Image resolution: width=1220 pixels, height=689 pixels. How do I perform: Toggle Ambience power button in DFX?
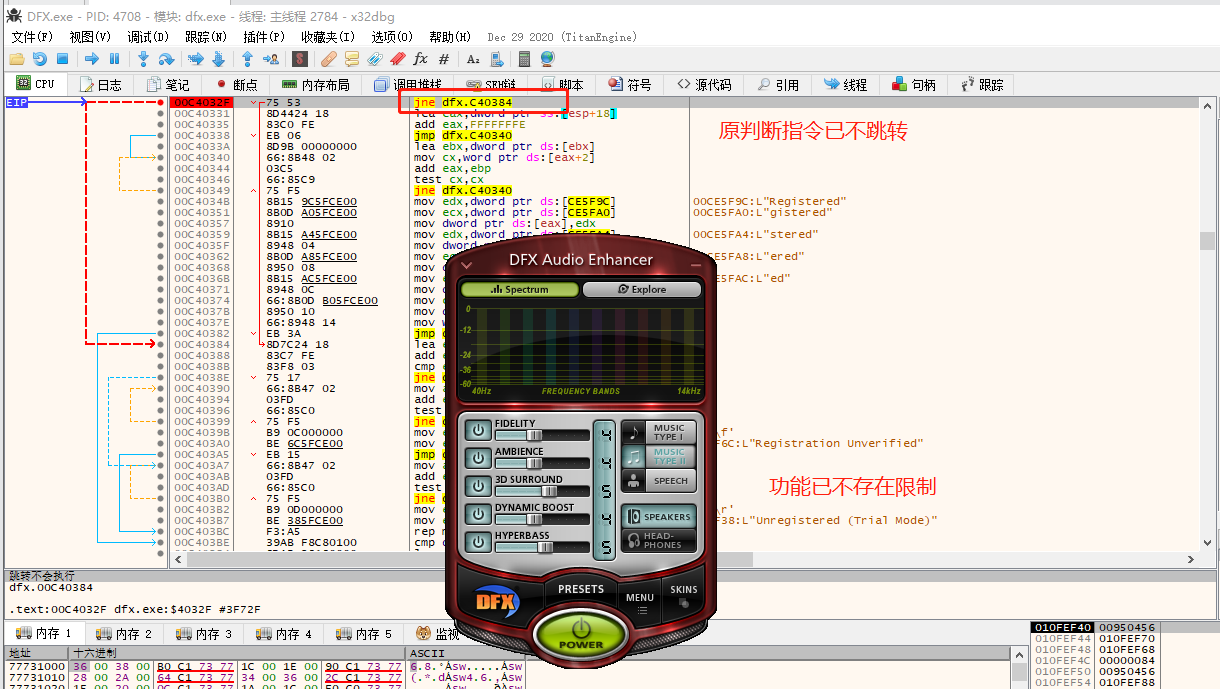(x=478, y=458)
